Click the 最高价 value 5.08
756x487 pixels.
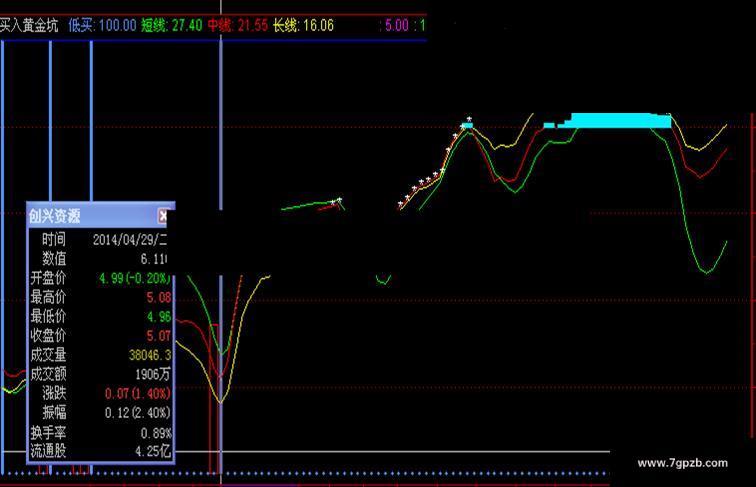[159, 298]
